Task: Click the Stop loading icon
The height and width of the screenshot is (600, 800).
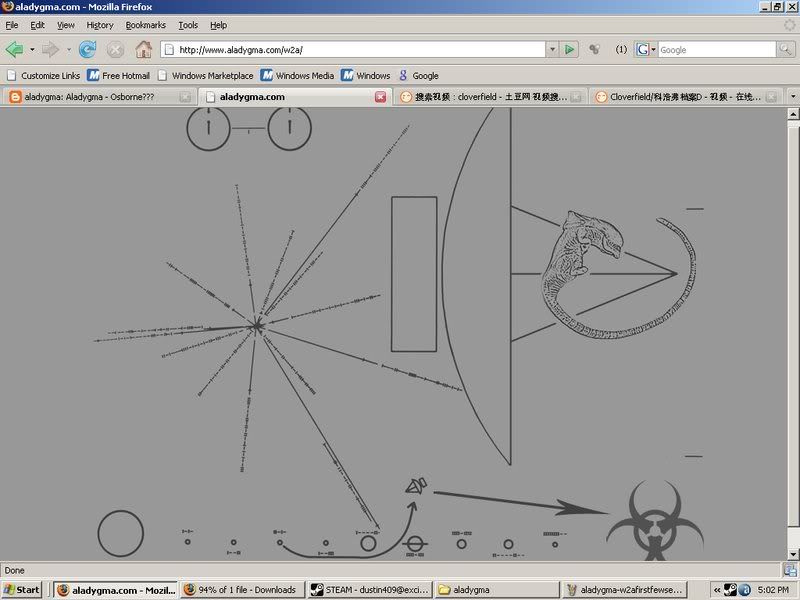Action: point(115,49)
